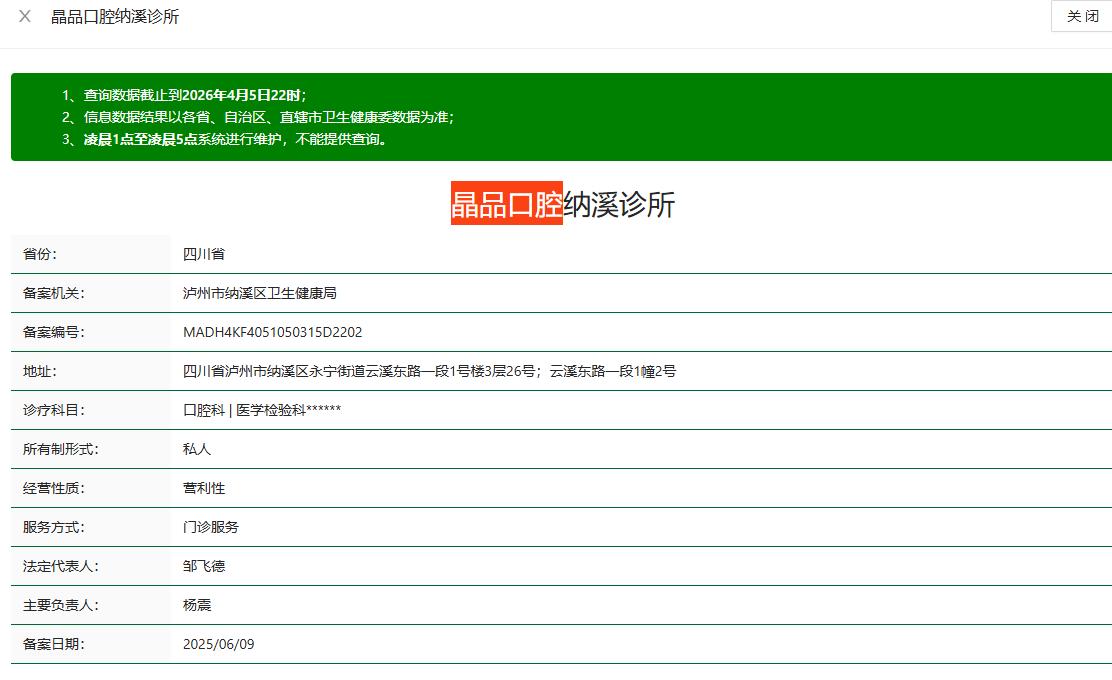Click the name listed beside 主要负责人
This screenshot has width=1112, height=680.
point(197,605)
